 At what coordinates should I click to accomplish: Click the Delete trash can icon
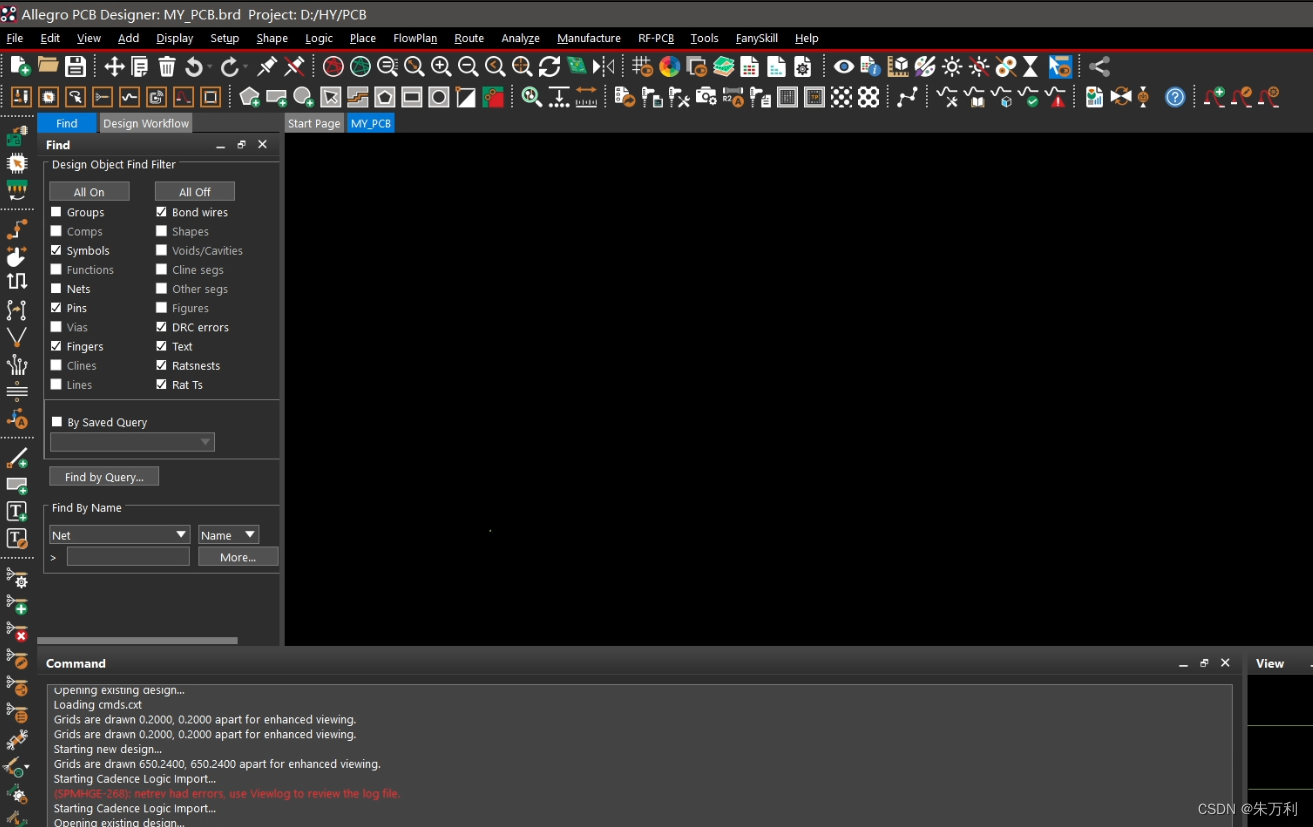coord(167,67)
